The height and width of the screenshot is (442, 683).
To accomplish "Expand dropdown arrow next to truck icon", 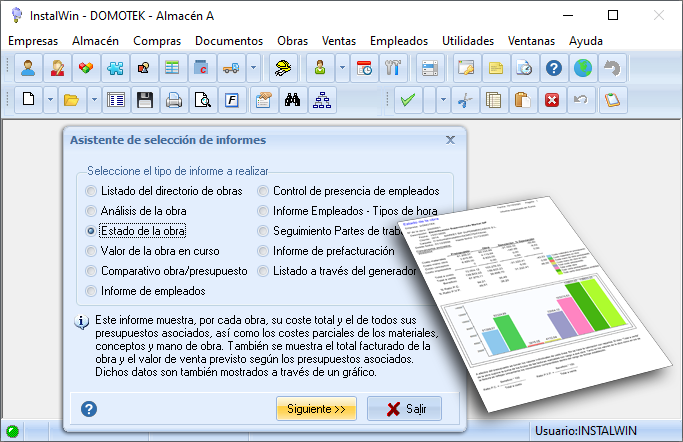I will (x=254, y=68).
